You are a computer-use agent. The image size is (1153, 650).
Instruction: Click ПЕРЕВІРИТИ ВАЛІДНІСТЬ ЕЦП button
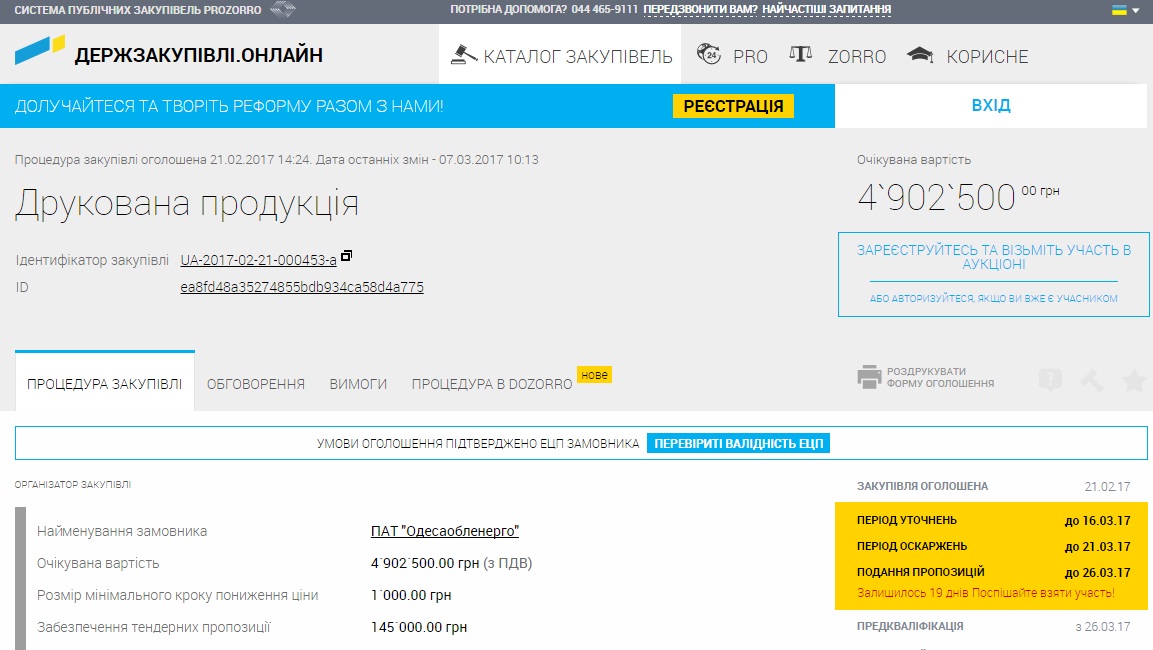738,443
